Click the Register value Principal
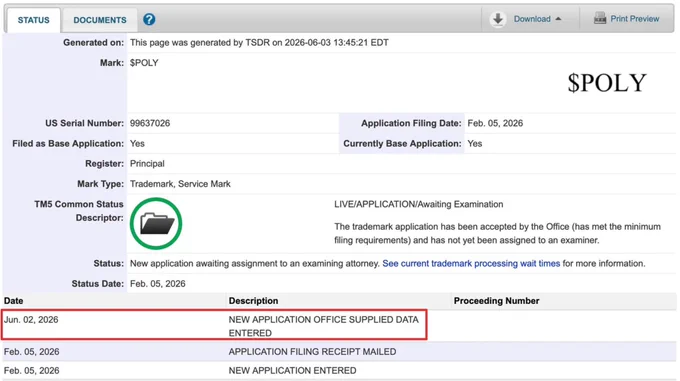Image resolution: width=680 pixels, height=381 pixels. point(147,163)
